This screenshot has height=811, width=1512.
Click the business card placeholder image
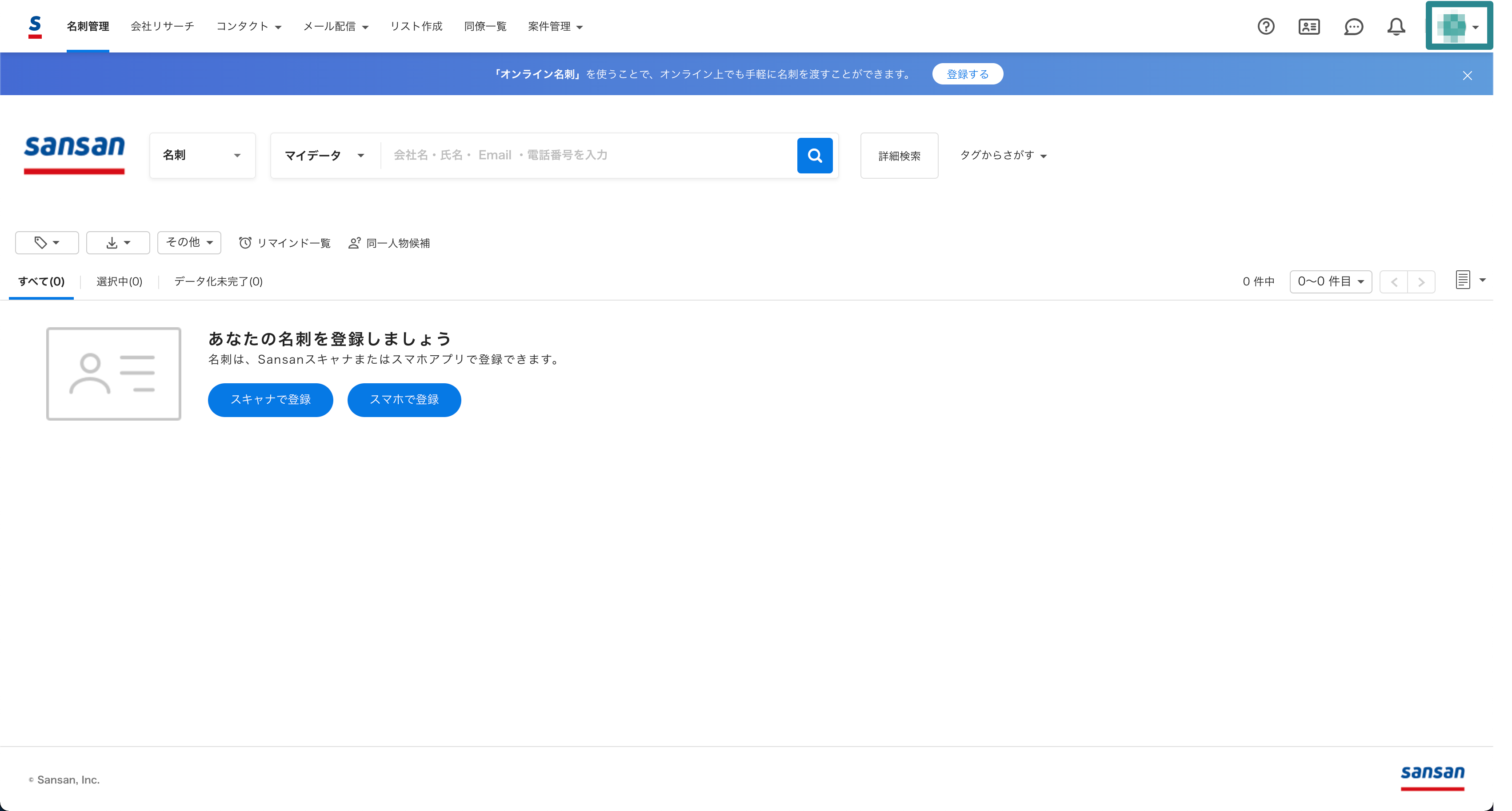click(x=114, y=373)
